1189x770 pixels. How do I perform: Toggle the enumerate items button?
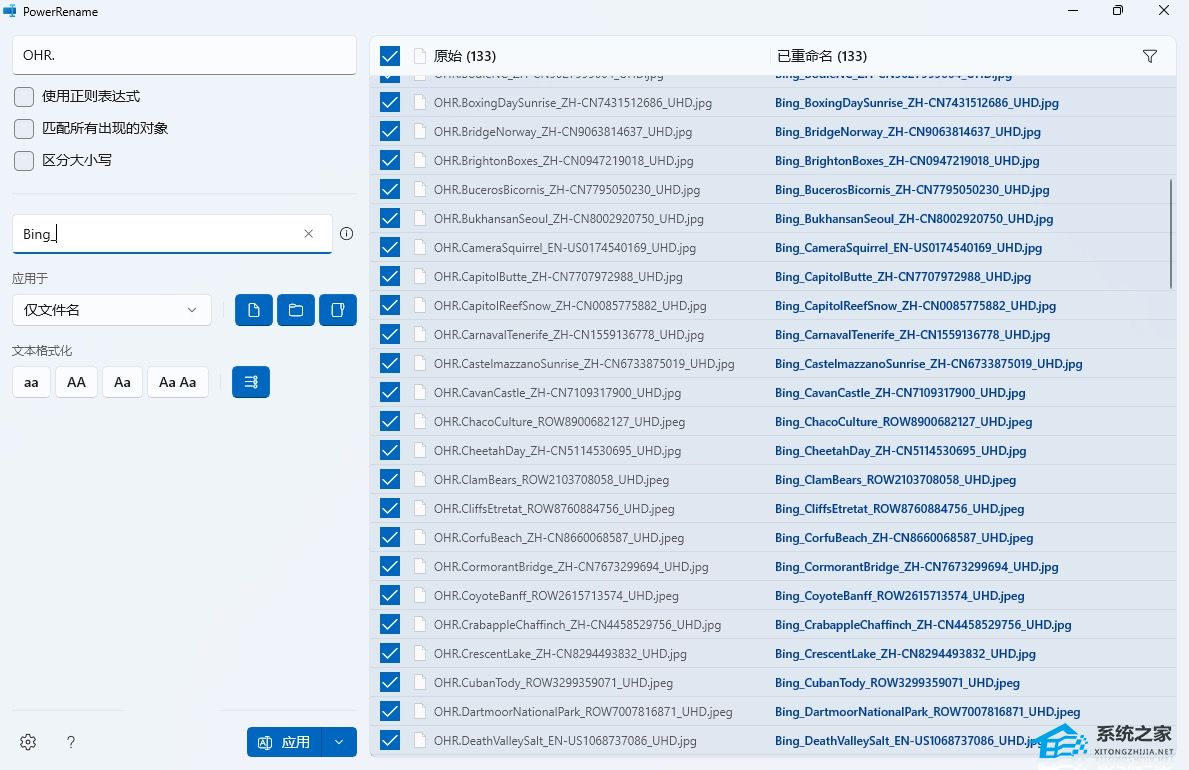251,382
